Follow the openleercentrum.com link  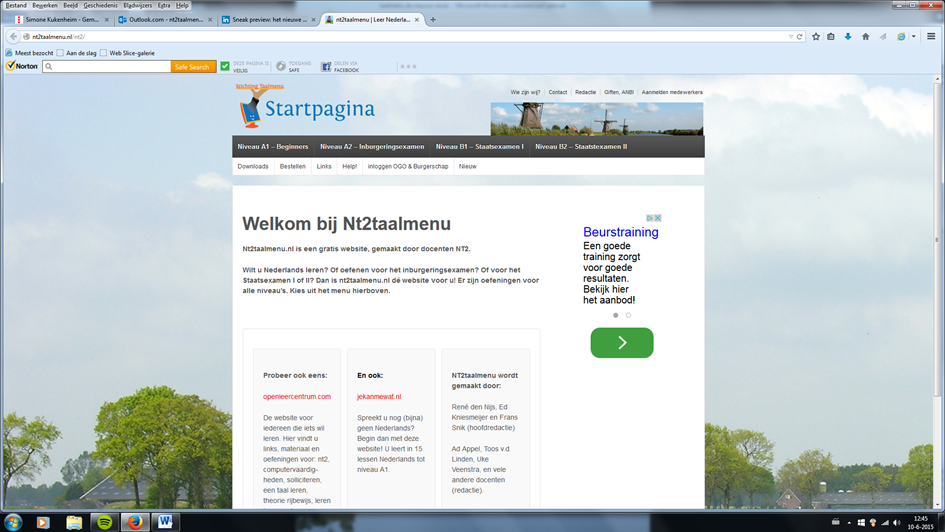click(x=297, y=397)
